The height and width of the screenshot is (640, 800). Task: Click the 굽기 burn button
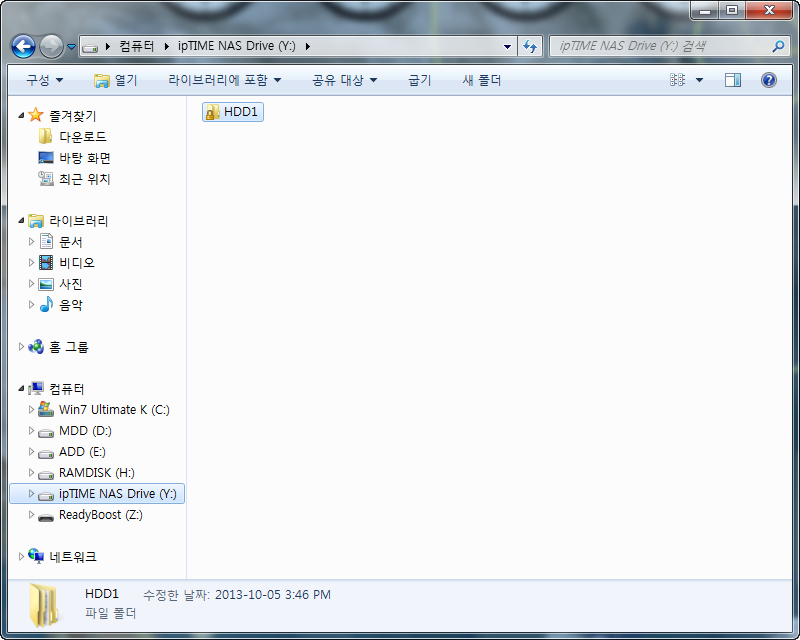click(x=419, y=80)
